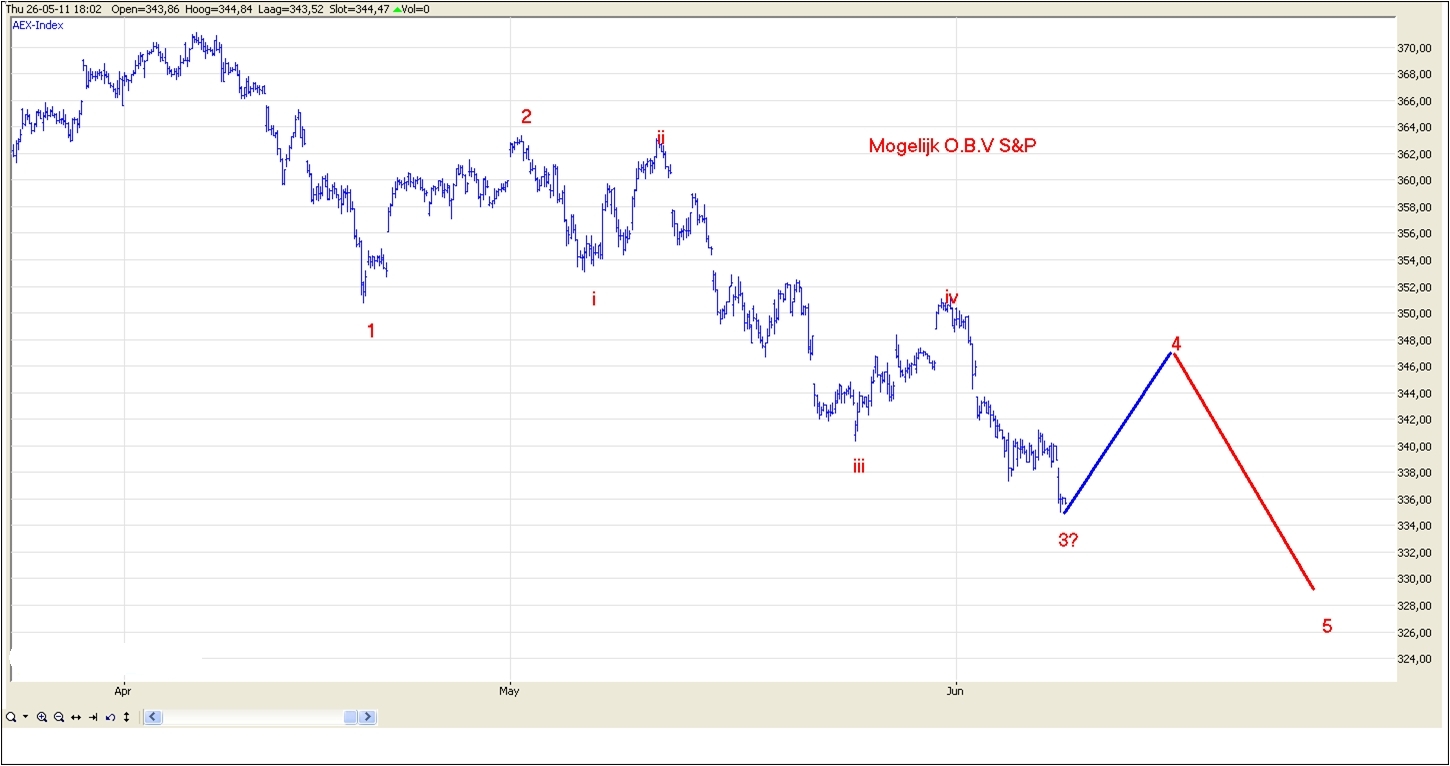Viewport: 1450px width, 766px height.
Task: Click the '3?' wave label
Action: (x=1068, y=541)
